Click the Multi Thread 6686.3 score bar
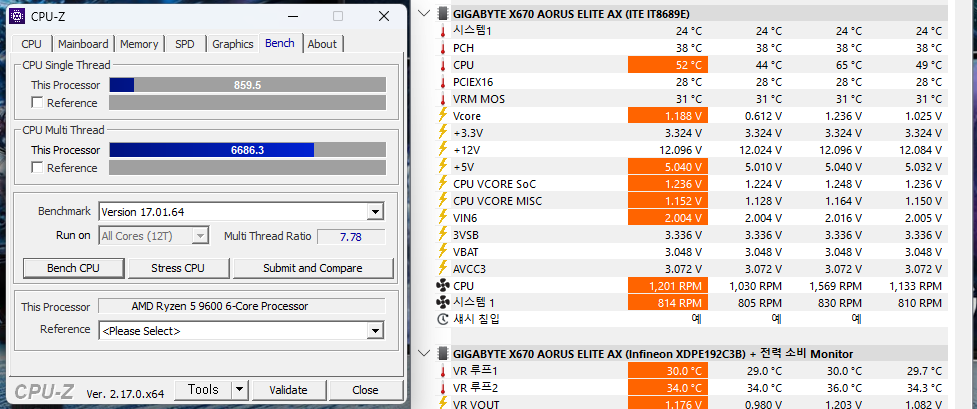 pyautogui.click(x=247, y=150)
